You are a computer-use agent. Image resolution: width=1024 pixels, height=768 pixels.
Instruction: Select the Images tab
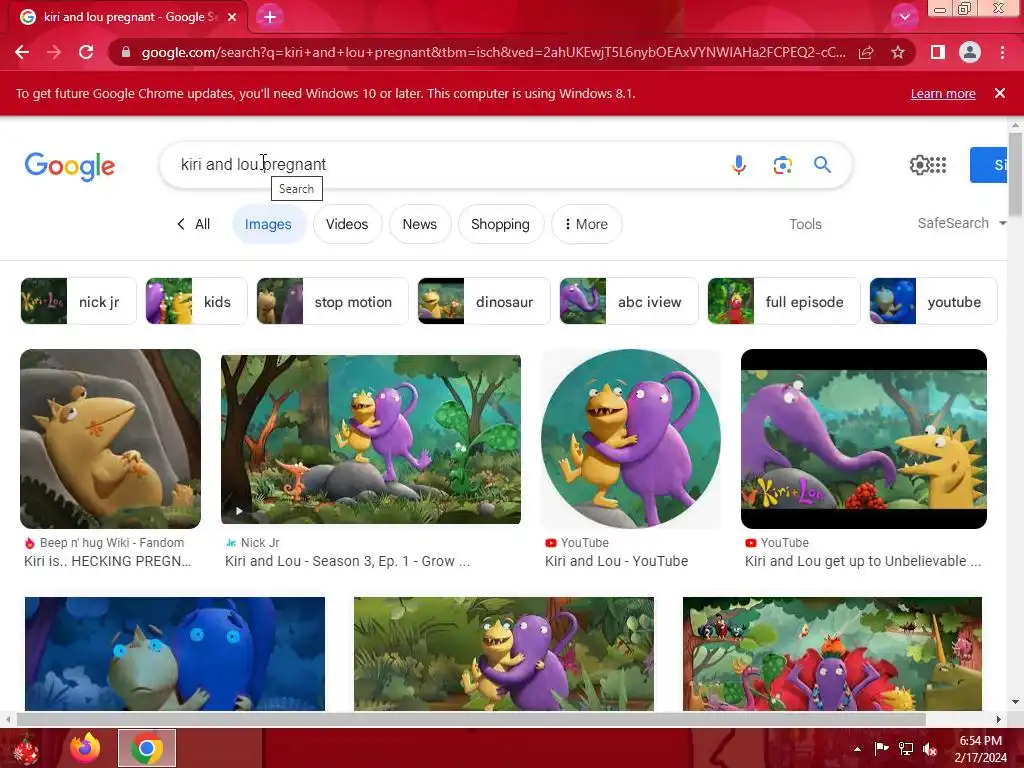268,224
